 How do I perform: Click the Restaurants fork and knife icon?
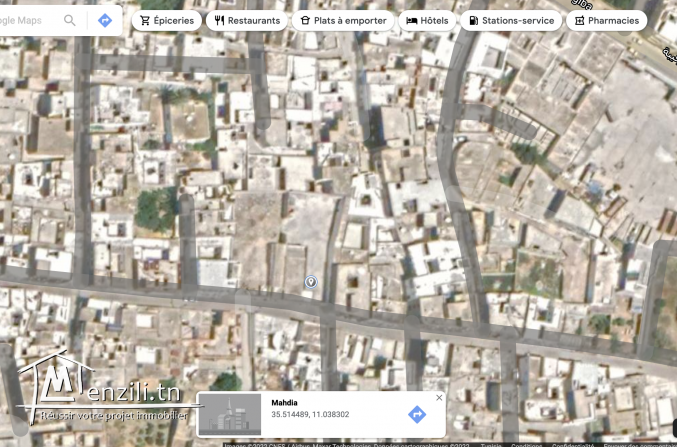(x=219, y=20)
